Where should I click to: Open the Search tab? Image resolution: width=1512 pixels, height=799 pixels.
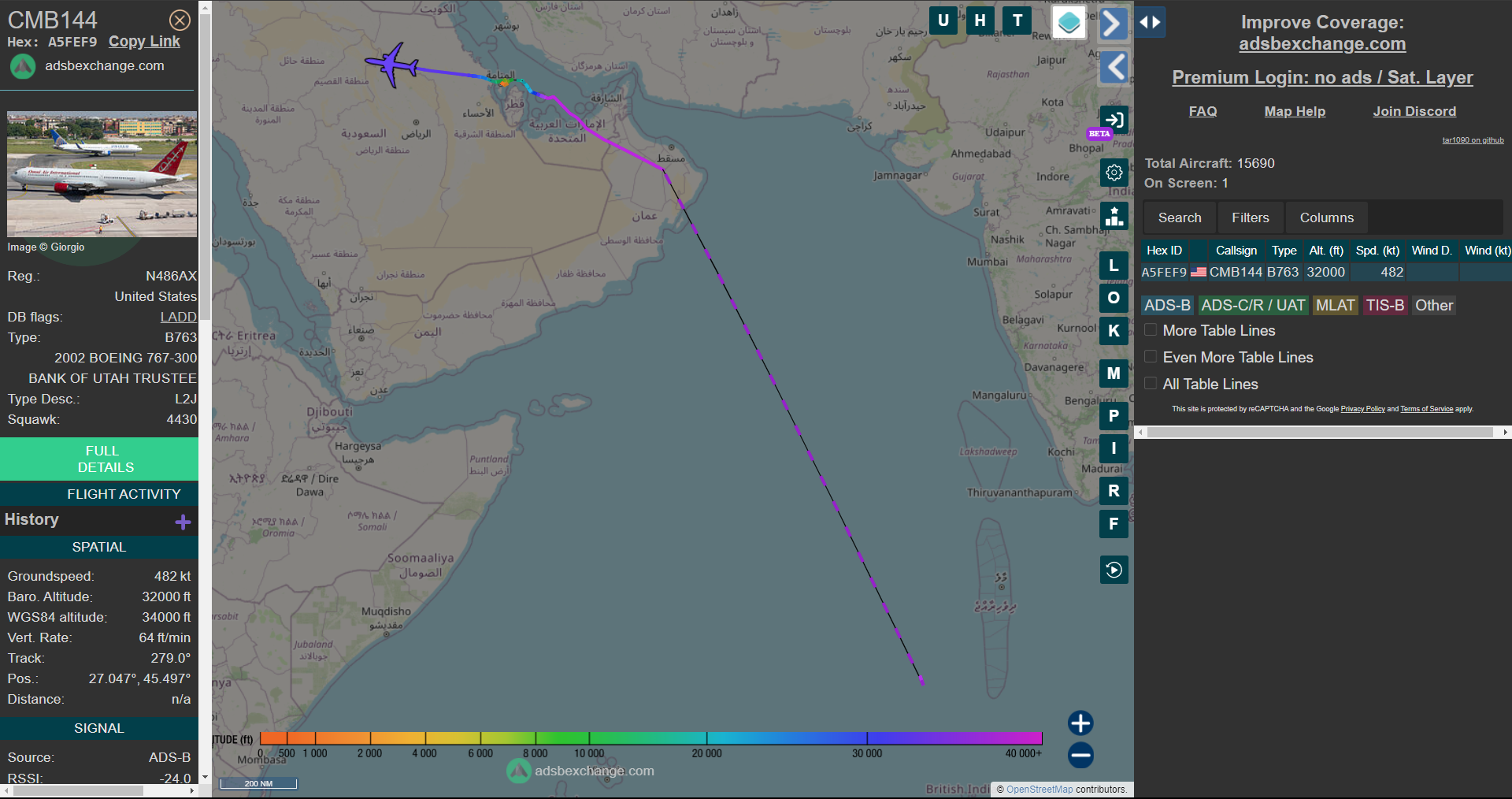[x=1180, y=217]
